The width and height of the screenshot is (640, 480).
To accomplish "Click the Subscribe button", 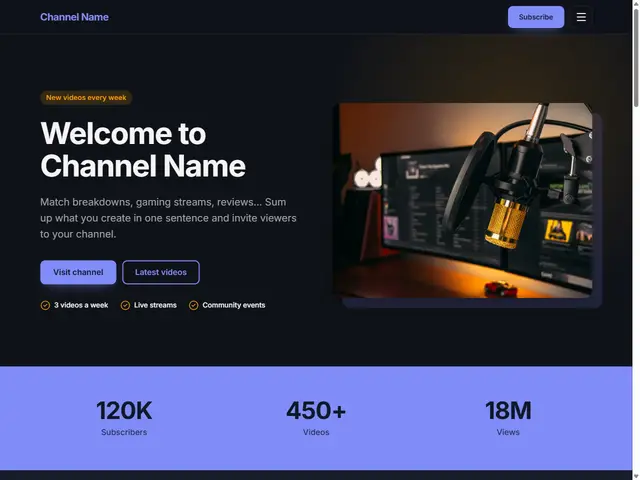I will (x=536, y=17).
